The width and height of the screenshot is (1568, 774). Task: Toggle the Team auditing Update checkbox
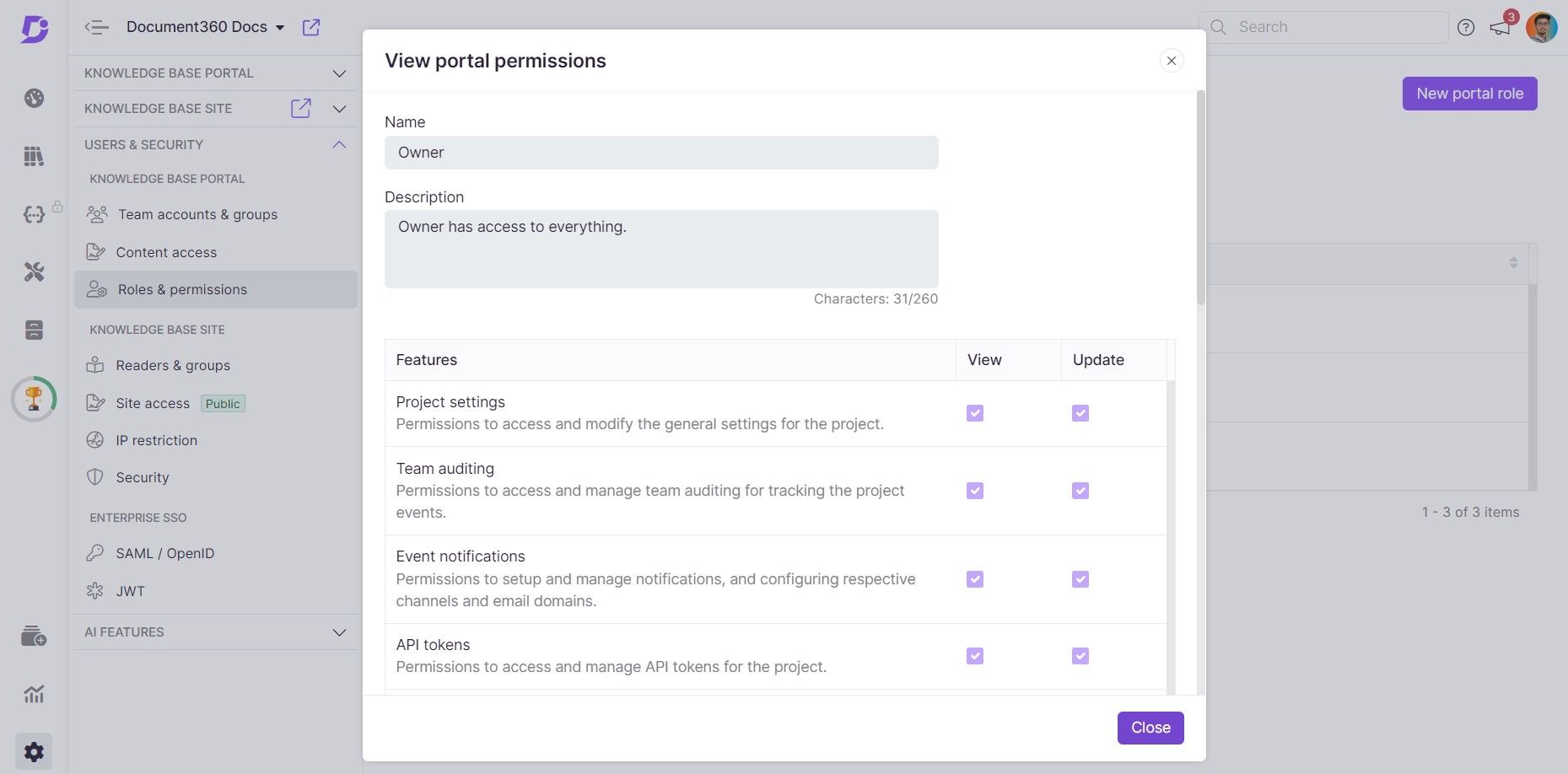pos(1080,491)
